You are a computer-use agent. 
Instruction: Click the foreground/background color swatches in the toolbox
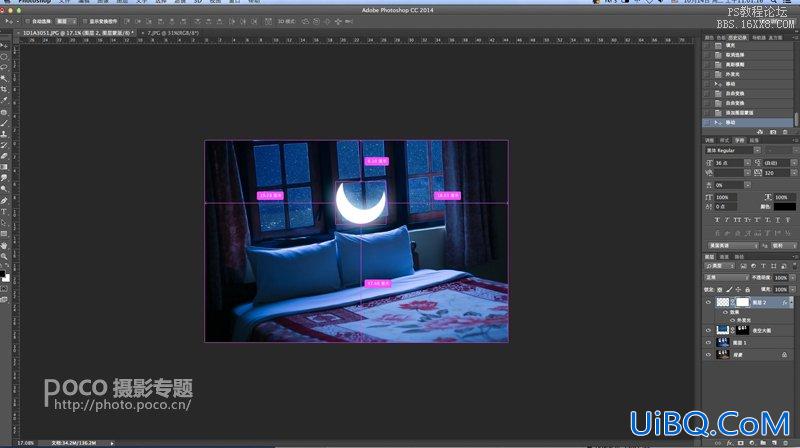[x=5, y=276]
